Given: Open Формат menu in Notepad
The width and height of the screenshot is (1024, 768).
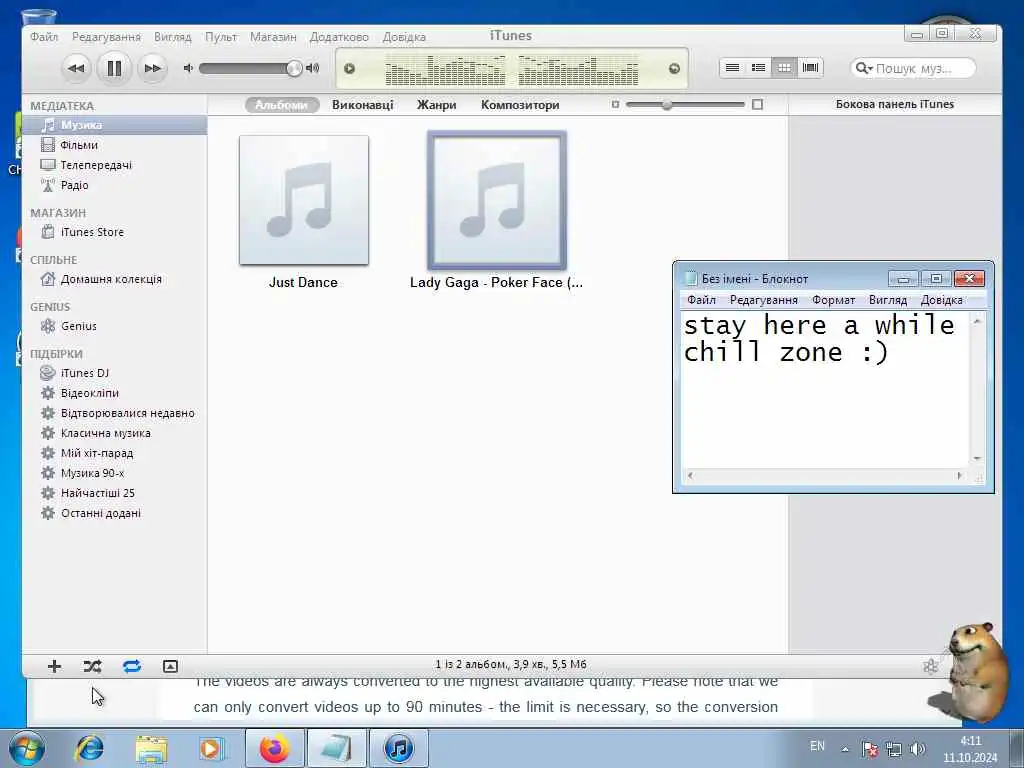Looking at the screenshot, I should (x=833, y=300).
